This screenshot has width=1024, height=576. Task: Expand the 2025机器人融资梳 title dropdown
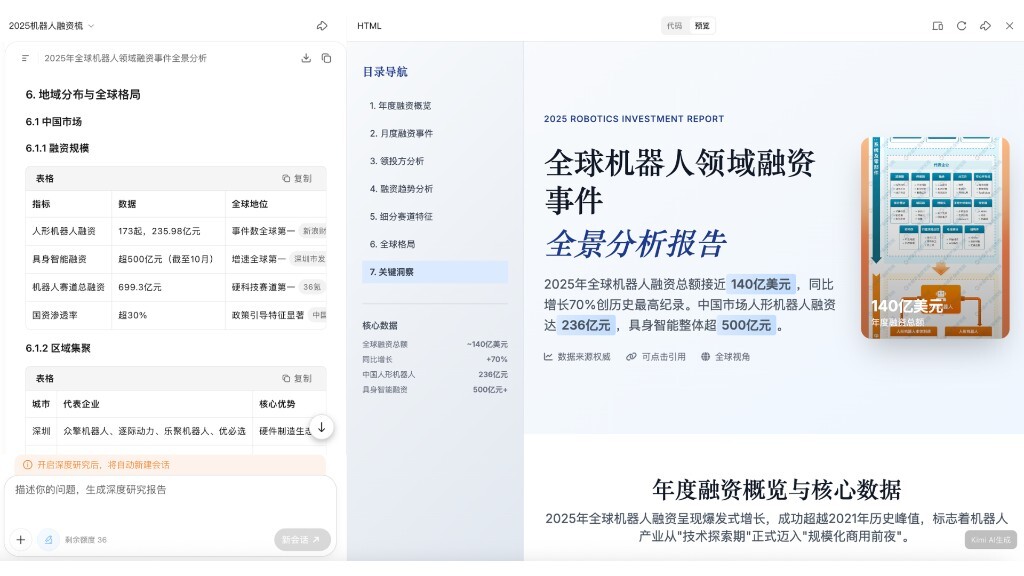91,26
